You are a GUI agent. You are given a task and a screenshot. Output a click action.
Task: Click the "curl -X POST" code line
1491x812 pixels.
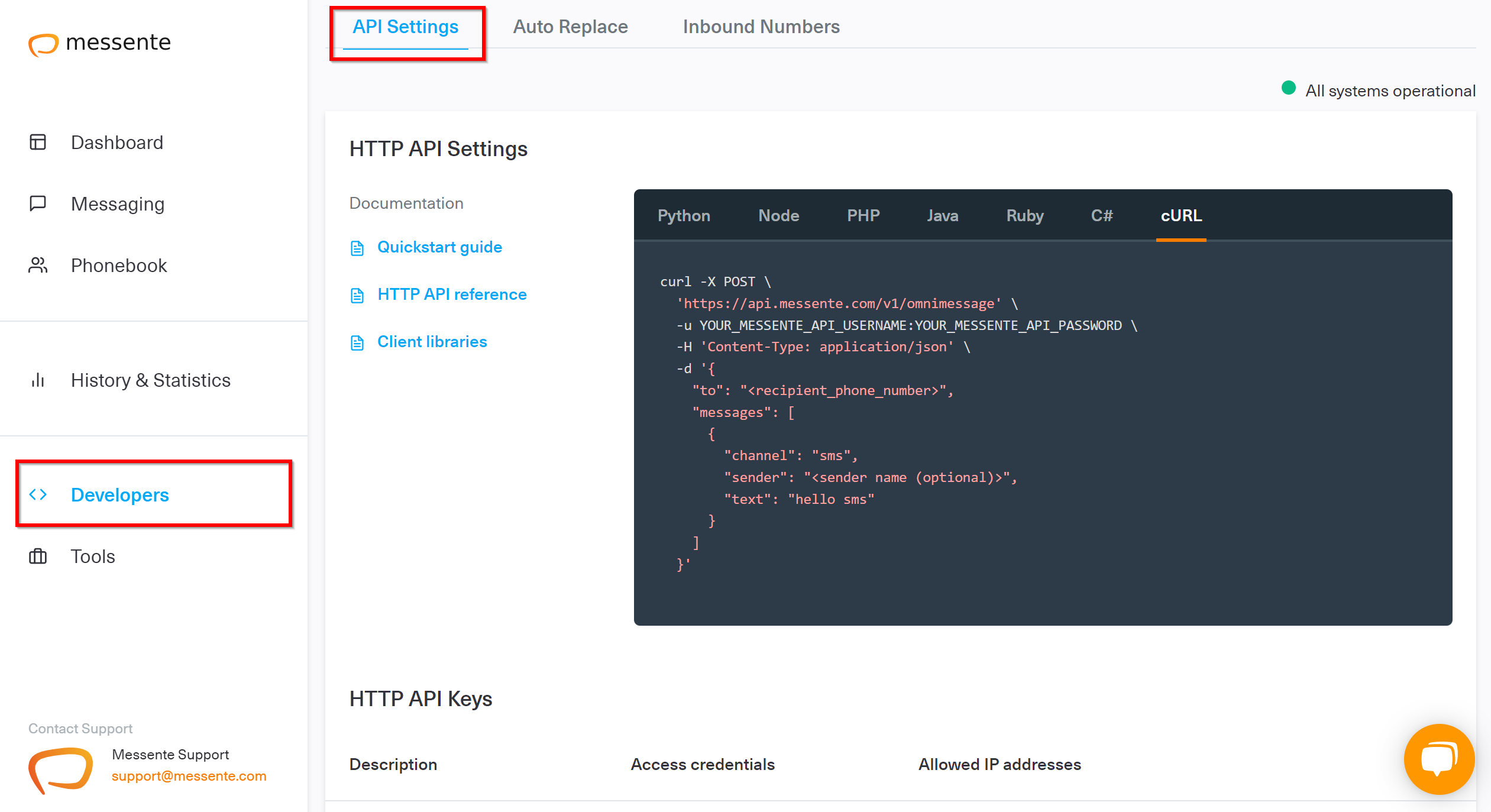tap(715, 282)
